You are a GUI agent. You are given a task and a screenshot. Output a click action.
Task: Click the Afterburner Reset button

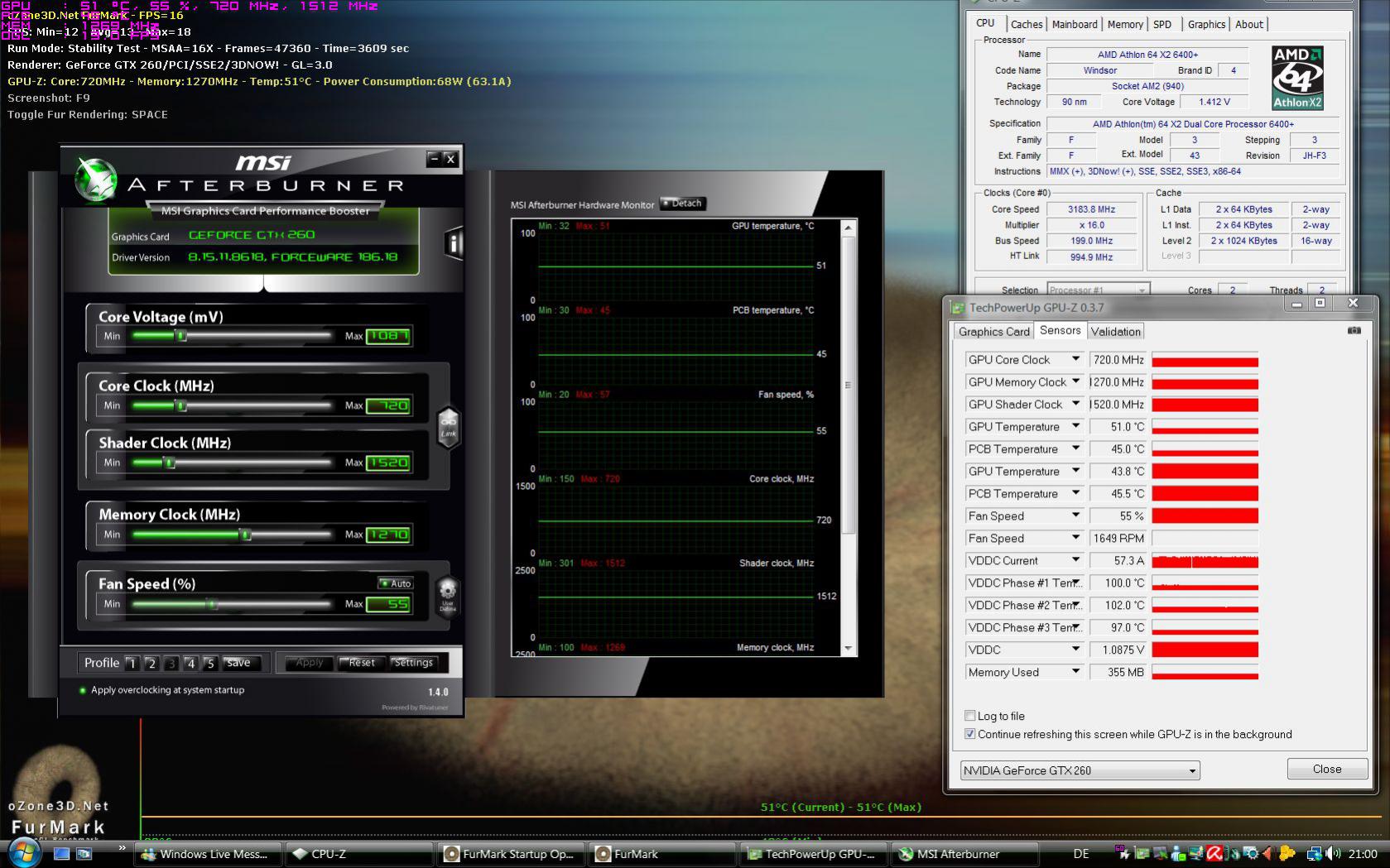362,663
